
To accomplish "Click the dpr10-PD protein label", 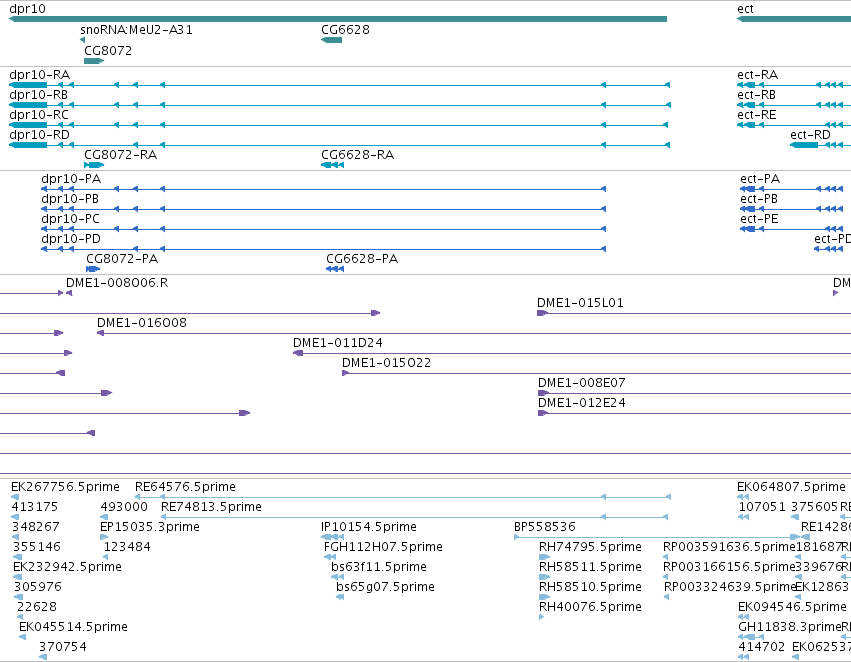I will pyautogui.click(x=71, y=239).
